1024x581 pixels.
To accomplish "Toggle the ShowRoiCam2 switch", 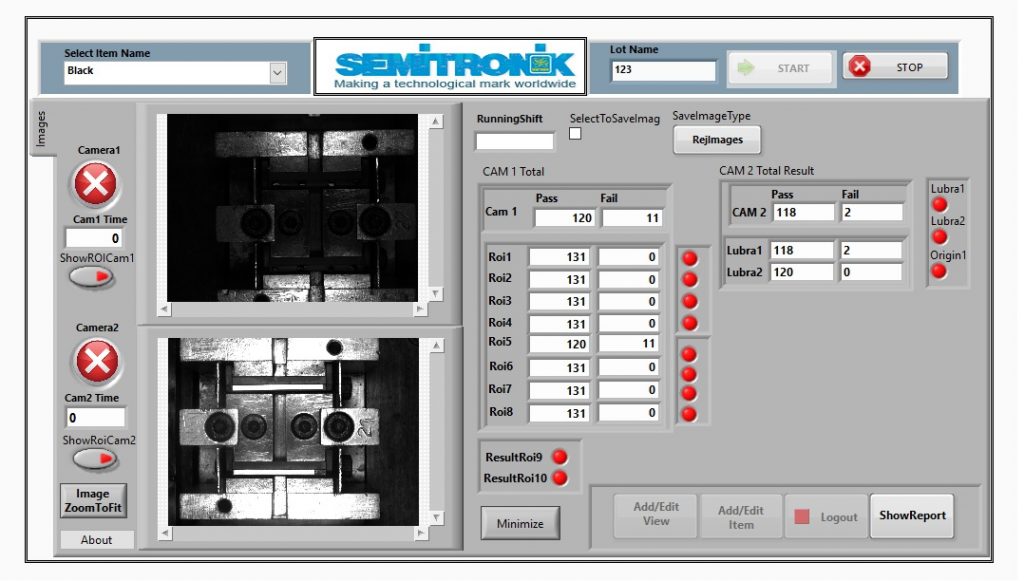I will (97, 459).
